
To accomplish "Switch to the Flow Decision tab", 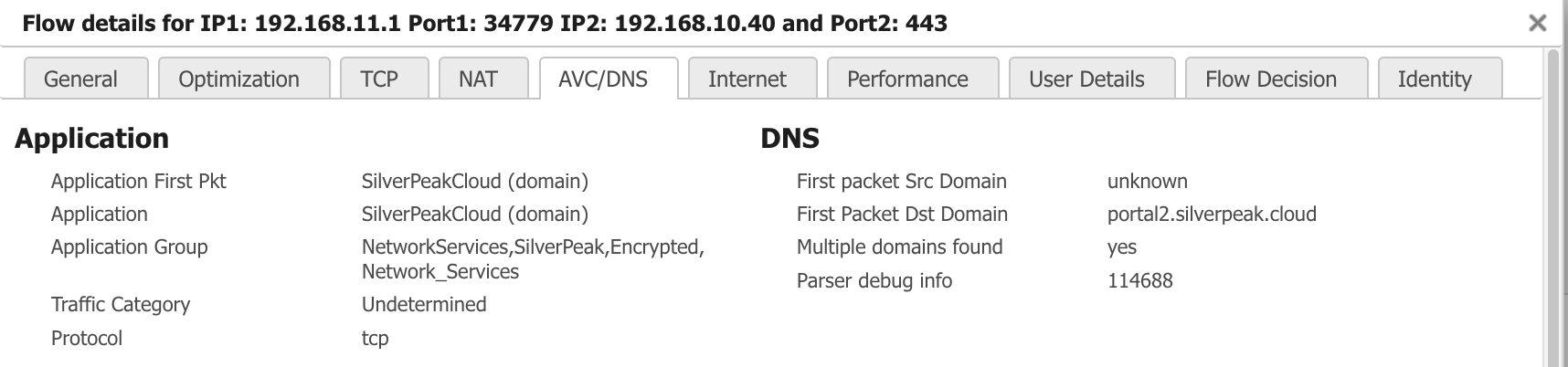I will [x=1270, y=79].
